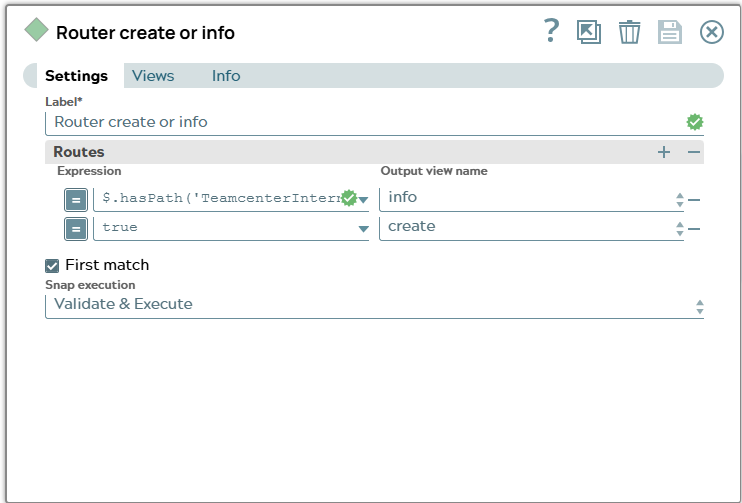Click the green validation badge in Label field
The width and height of the screenshot is (742, 503).
[695, 122]
